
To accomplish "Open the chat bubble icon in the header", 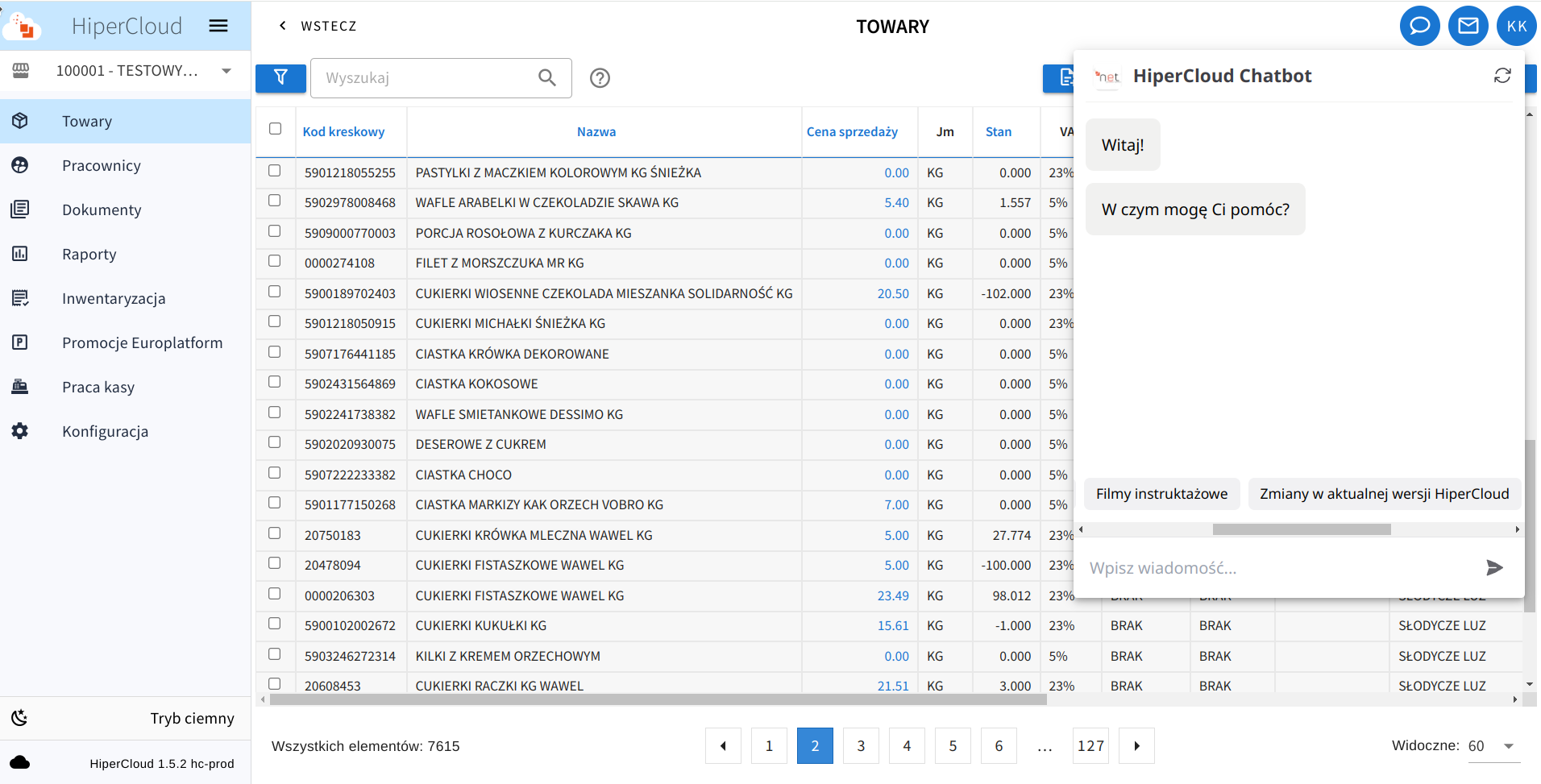I will [x=1420, y=26].
